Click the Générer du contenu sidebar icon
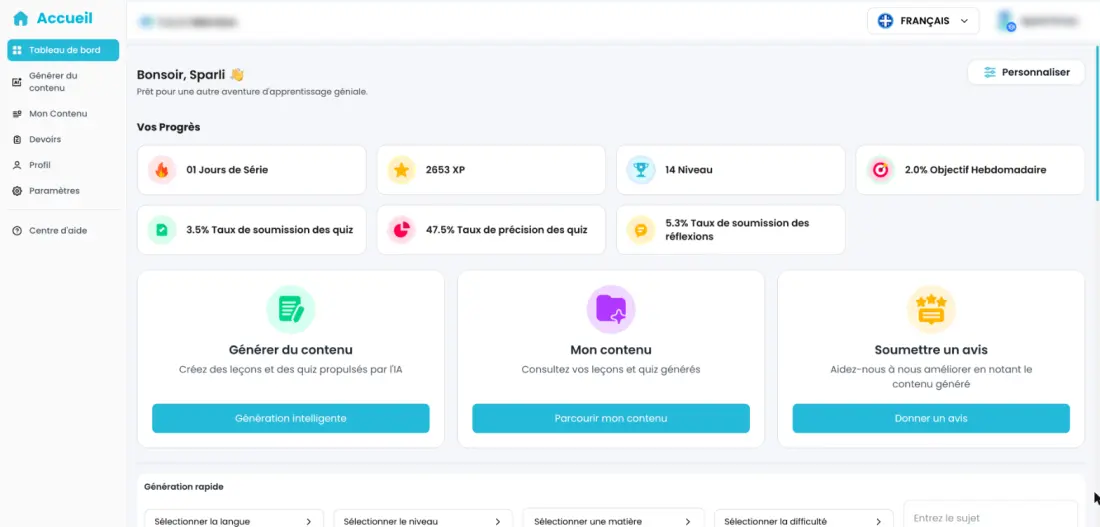Image resolution: width=1100 pixels, height=527 pixels. pyautogui.click(x=18, y=82)
